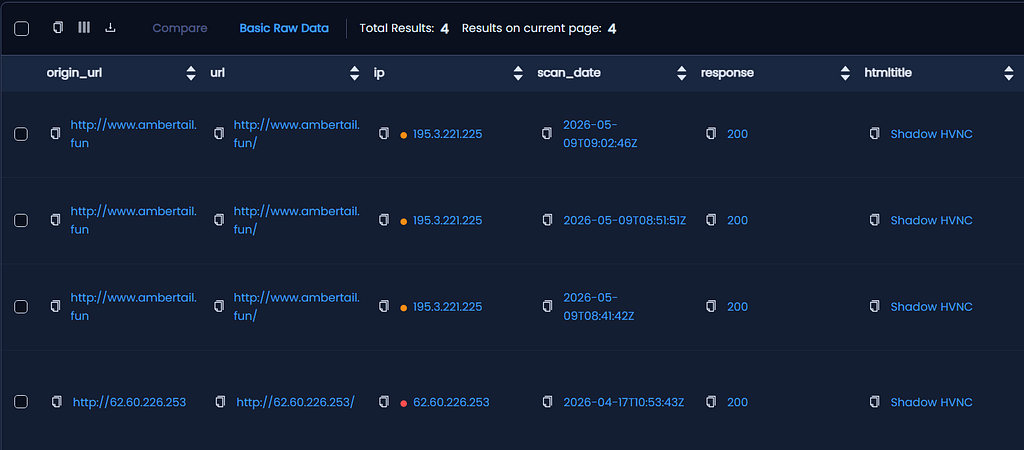Copy IP in the 08:41:42Z row
The width and height of the screenshot is (1024, 450).
(384, 306)
